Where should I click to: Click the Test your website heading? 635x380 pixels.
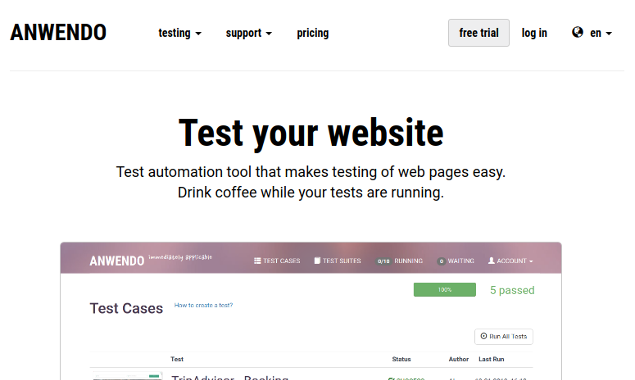pos(311,133)
